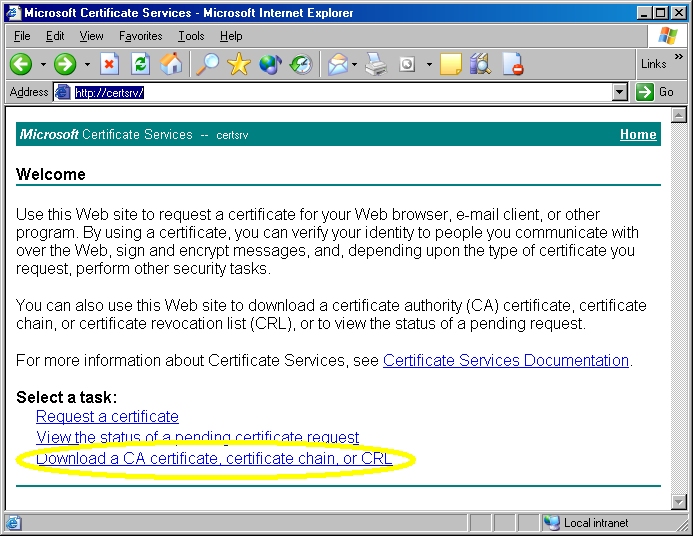693x536 pixels.
Task: Click the Welcome heading text
Action: [50, 174]
